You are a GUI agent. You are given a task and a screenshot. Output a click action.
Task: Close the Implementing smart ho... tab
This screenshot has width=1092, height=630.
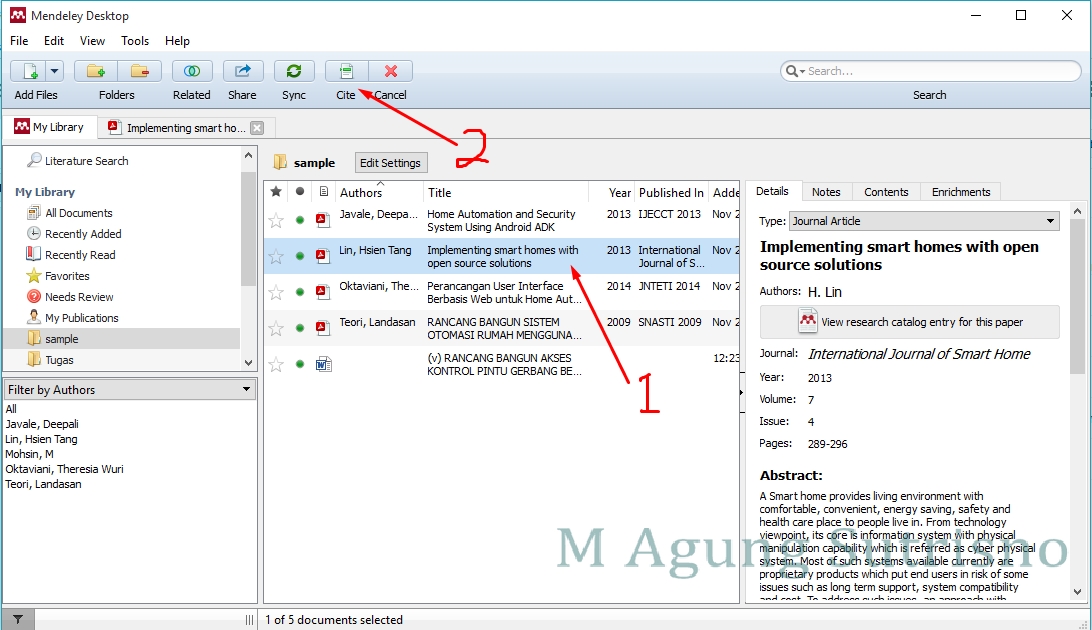257,127
